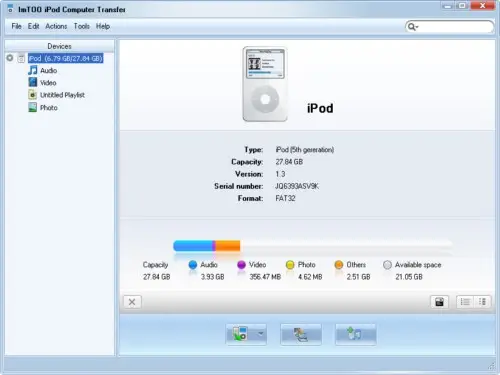This screenshot has height=375, width=500.
Task: Open the search options dropdown magnifier
Action: [413, 27]
